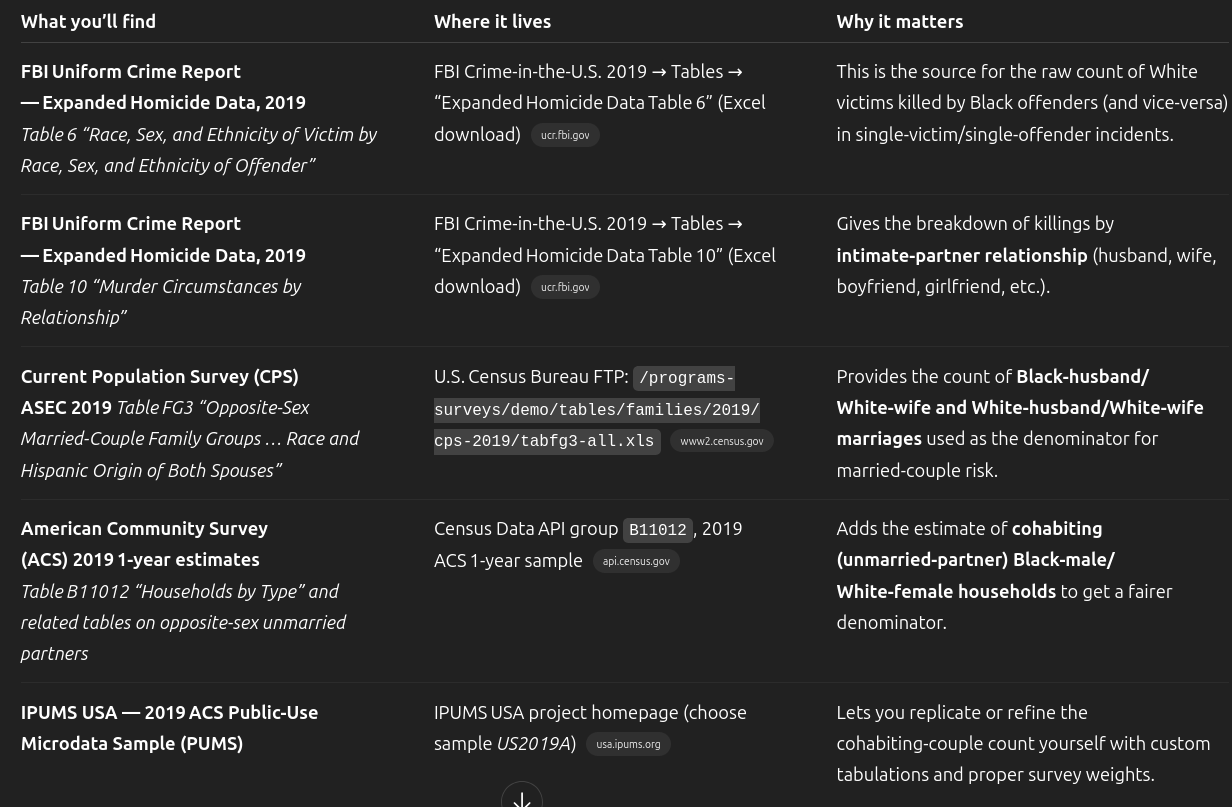This screenshot has height=807, width=1232.
Task: Open the www2.census.gov source chip
Action: [722, 441]
